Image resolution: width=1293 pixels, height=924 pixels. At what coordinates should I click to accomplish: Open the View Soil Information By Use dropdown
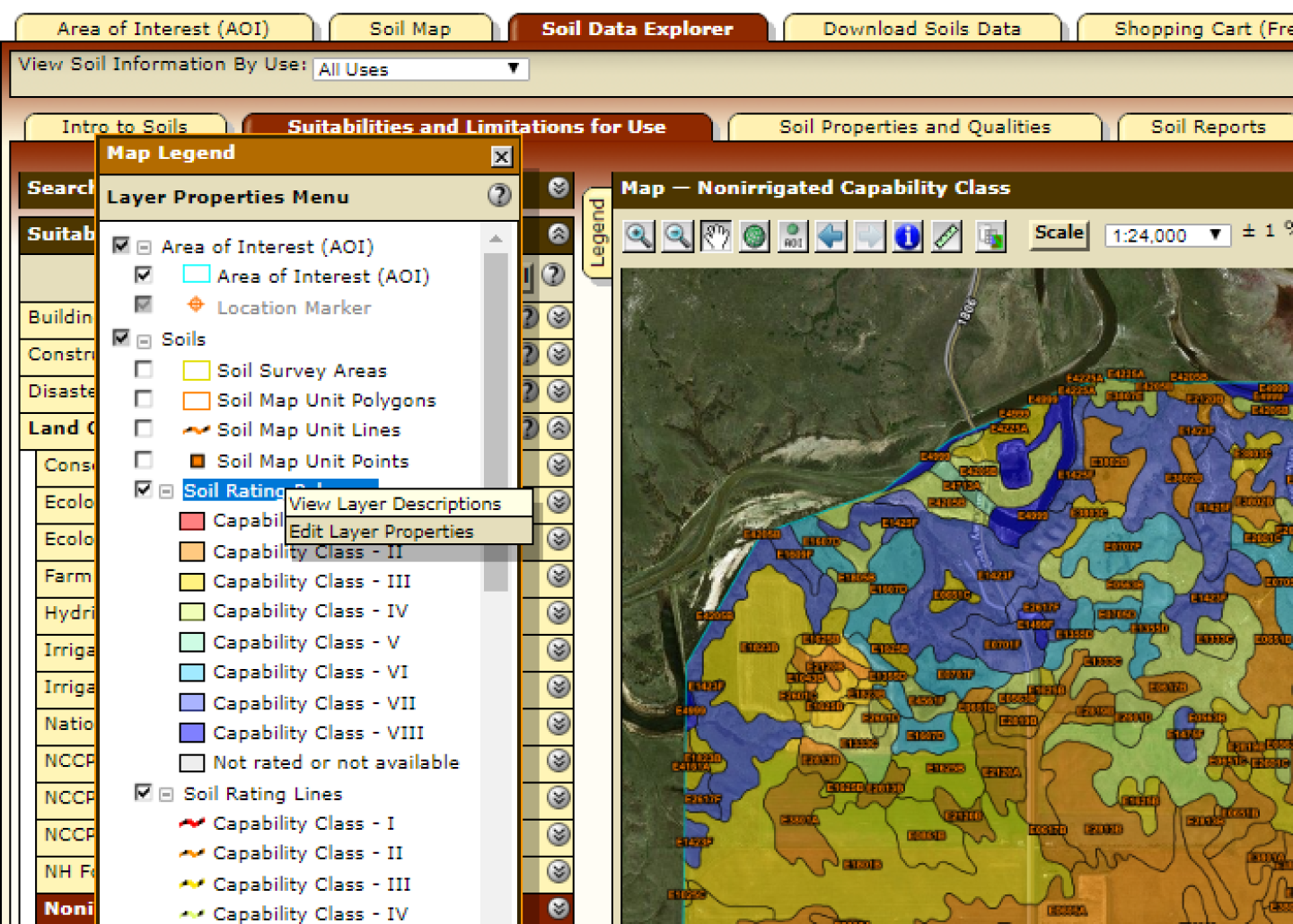pos(420,69)
